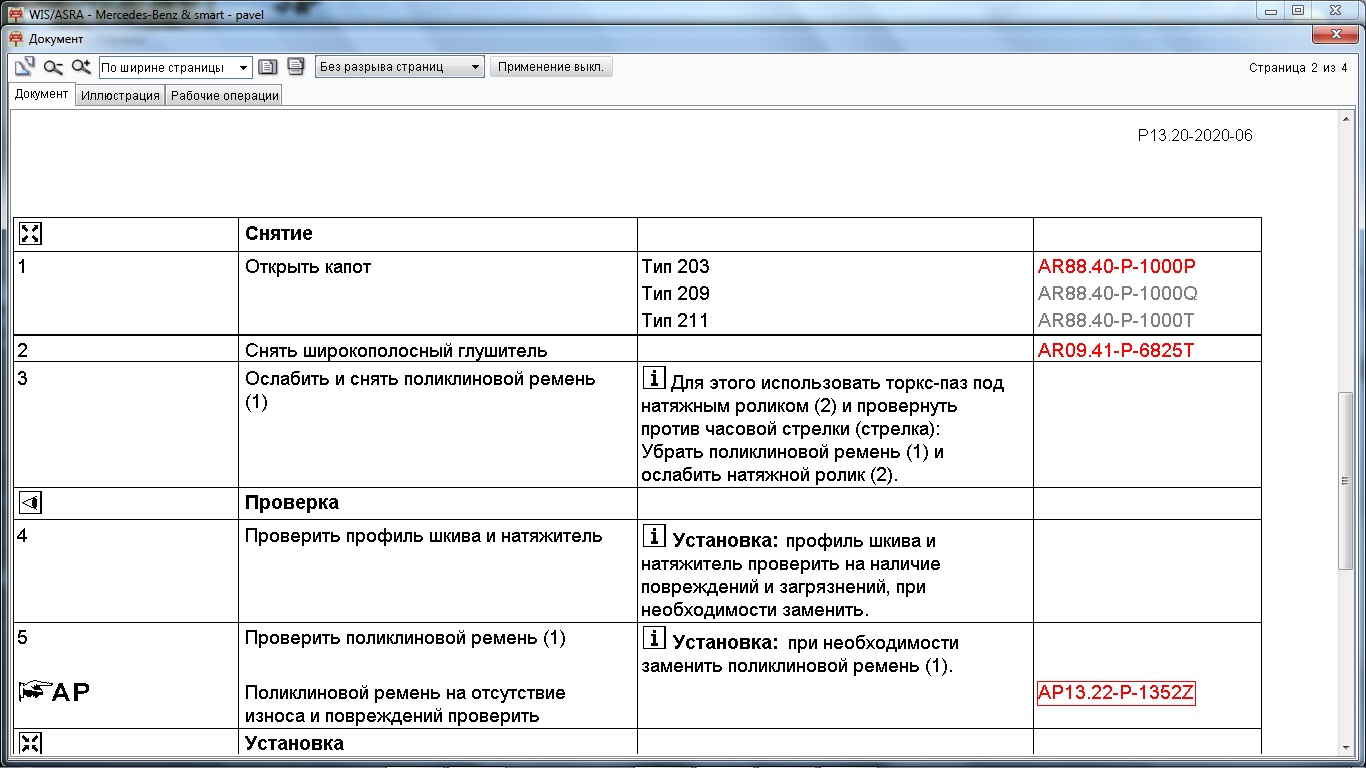Click the zoom in magnifier icon
Screen dimensions: 1366x768
point(81,67)
